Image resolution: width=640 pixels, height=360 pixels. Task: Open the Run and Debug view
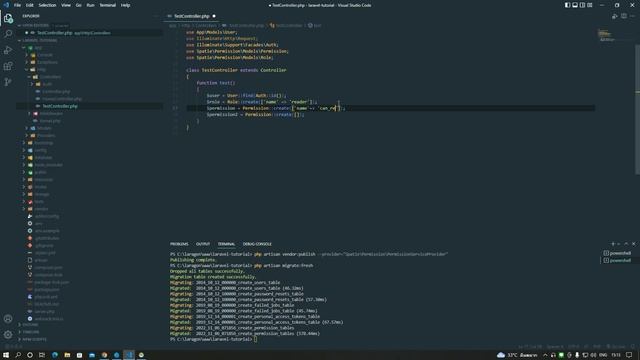pos(8,50)
